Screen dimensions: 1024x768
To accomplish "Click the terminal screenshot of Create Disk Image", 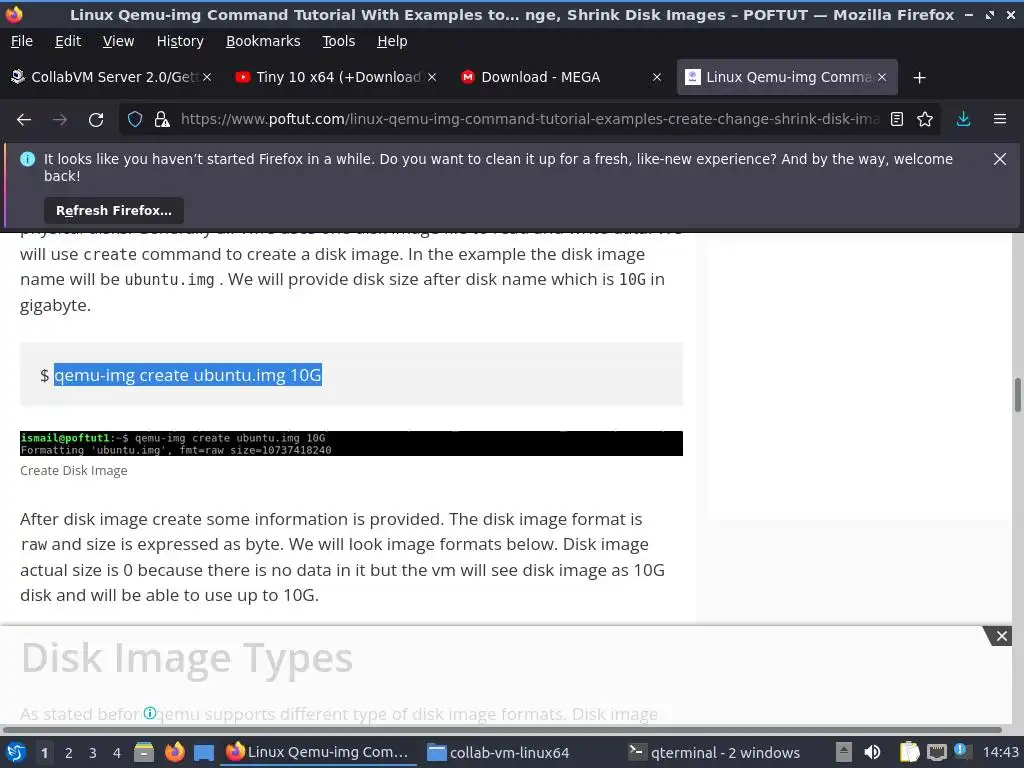I will (x=351, y=443).
